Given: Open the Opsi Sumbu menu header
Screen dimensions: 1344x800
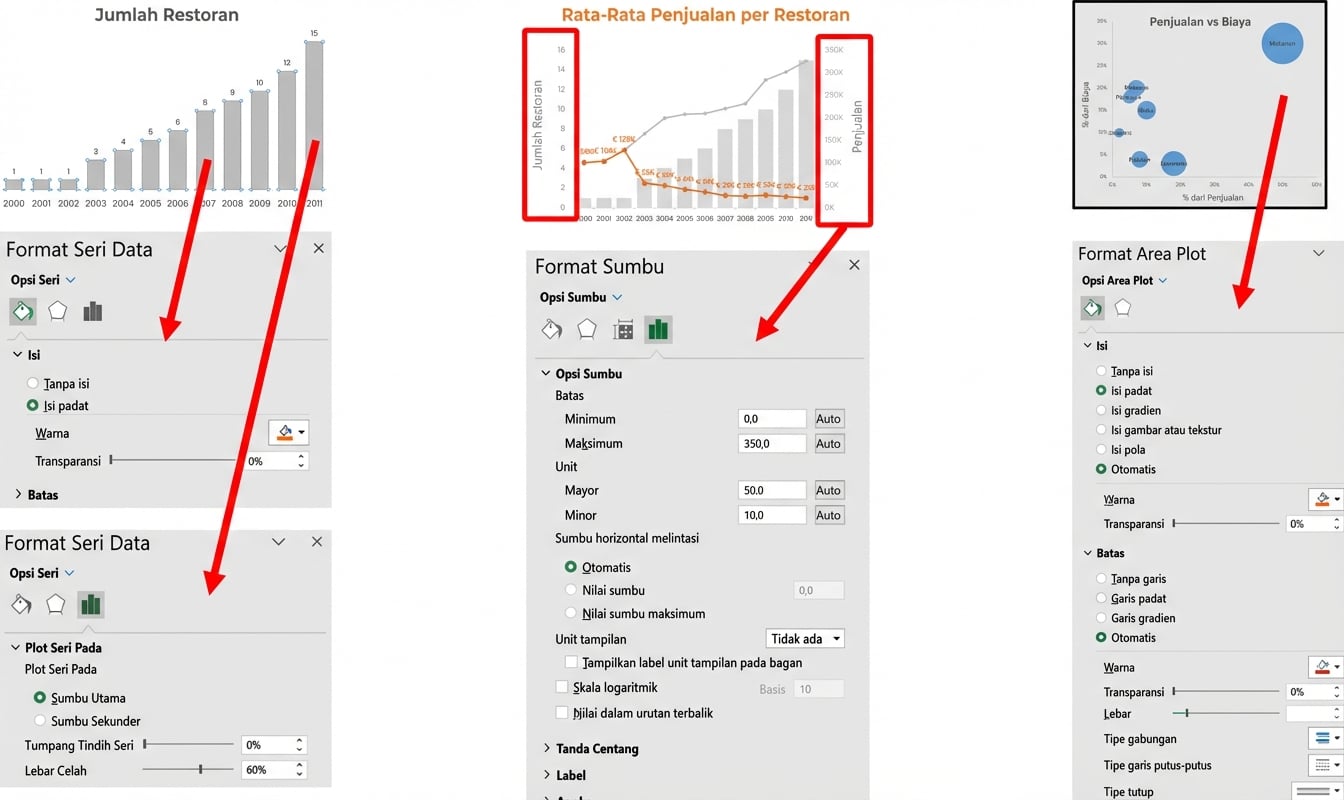Looking at the screenshot, I should pyautogui.click(x=581, y=297).
